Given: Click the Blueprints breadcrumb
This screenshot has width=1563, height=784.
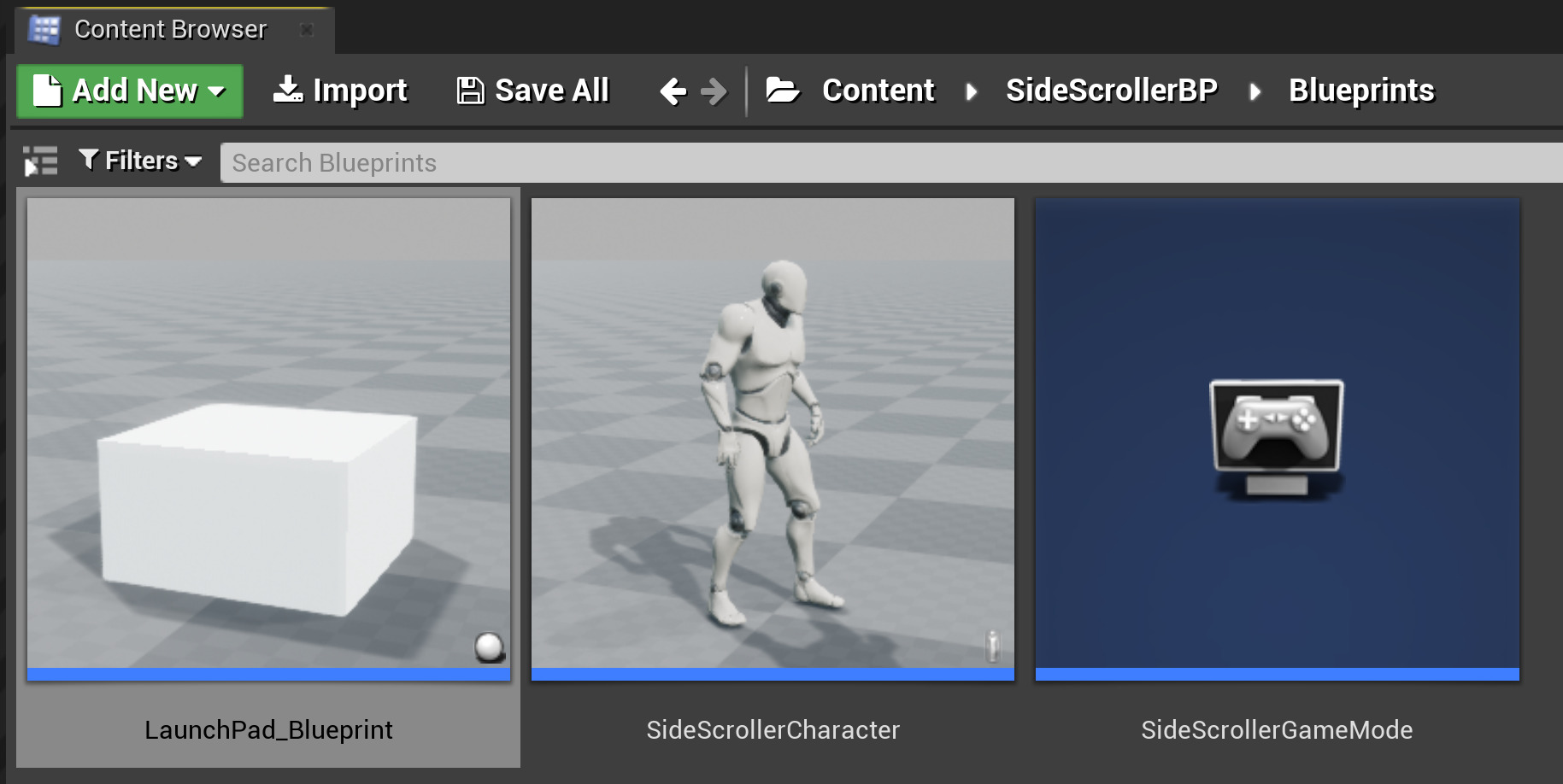Looking at the screenshot, I should (1360, 91).
